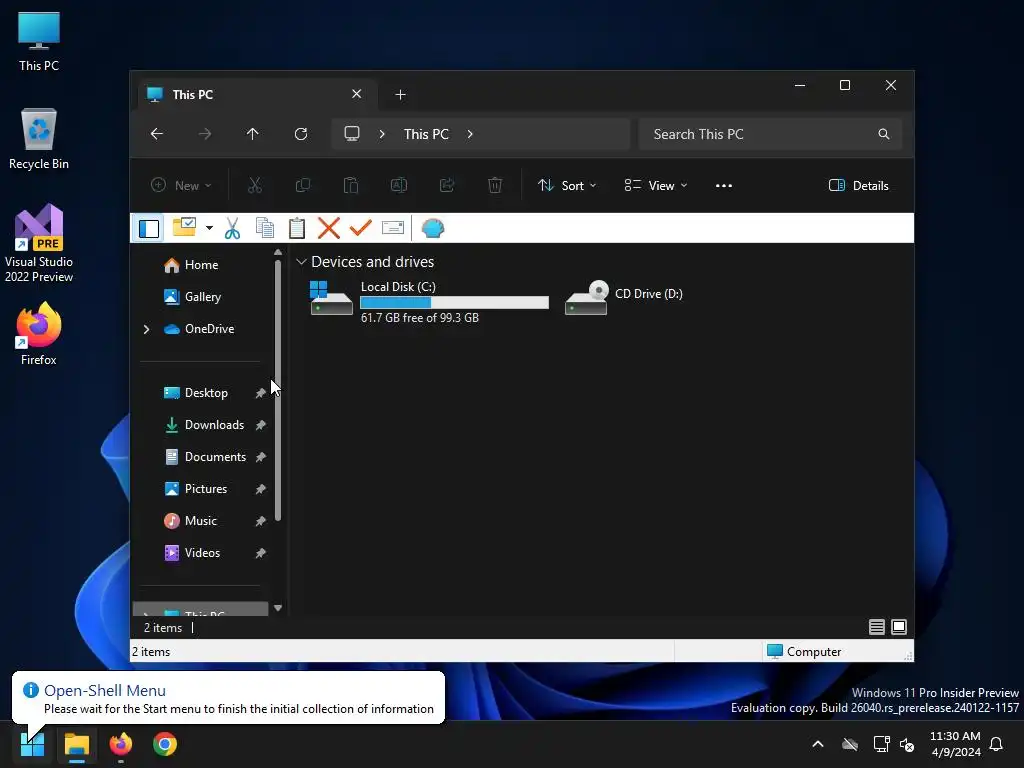This screenshot has height=768, width=1024.
Task: Open Desktop in navigation pane
Action: click(206, 392)
